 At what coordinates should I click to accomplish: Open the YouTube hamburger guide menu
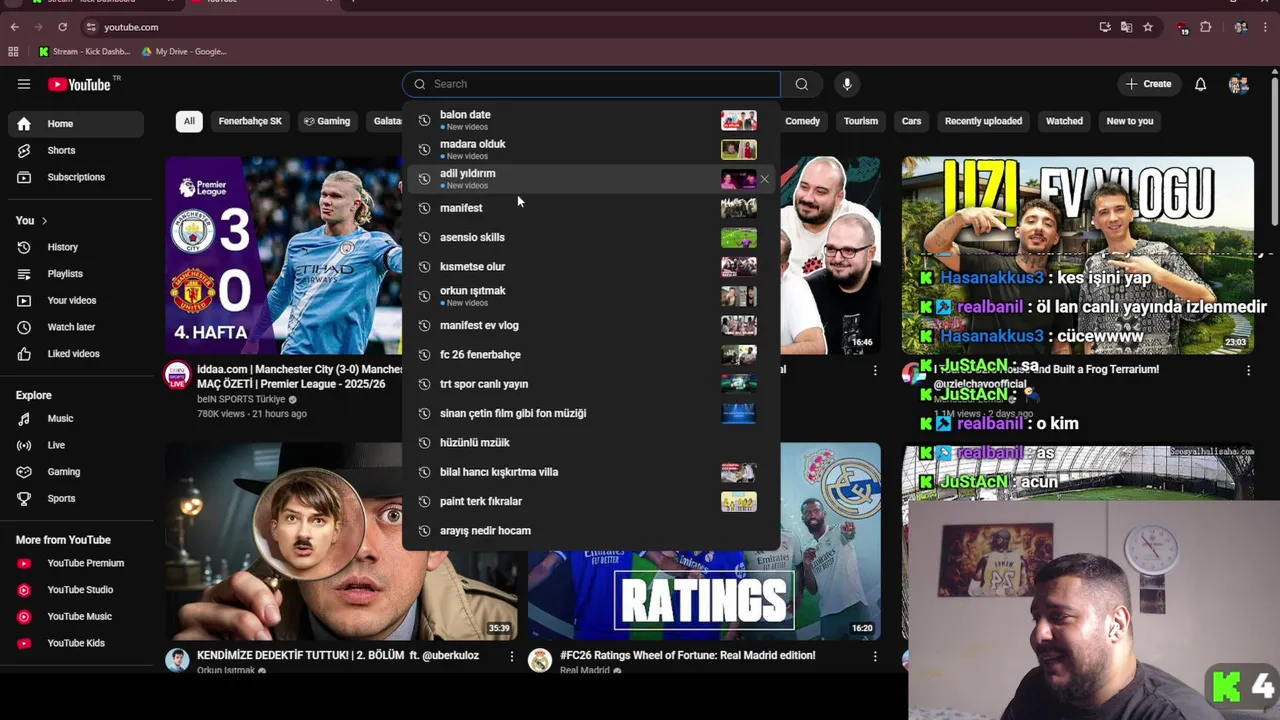pyautogui.click(x=24, y=84)
